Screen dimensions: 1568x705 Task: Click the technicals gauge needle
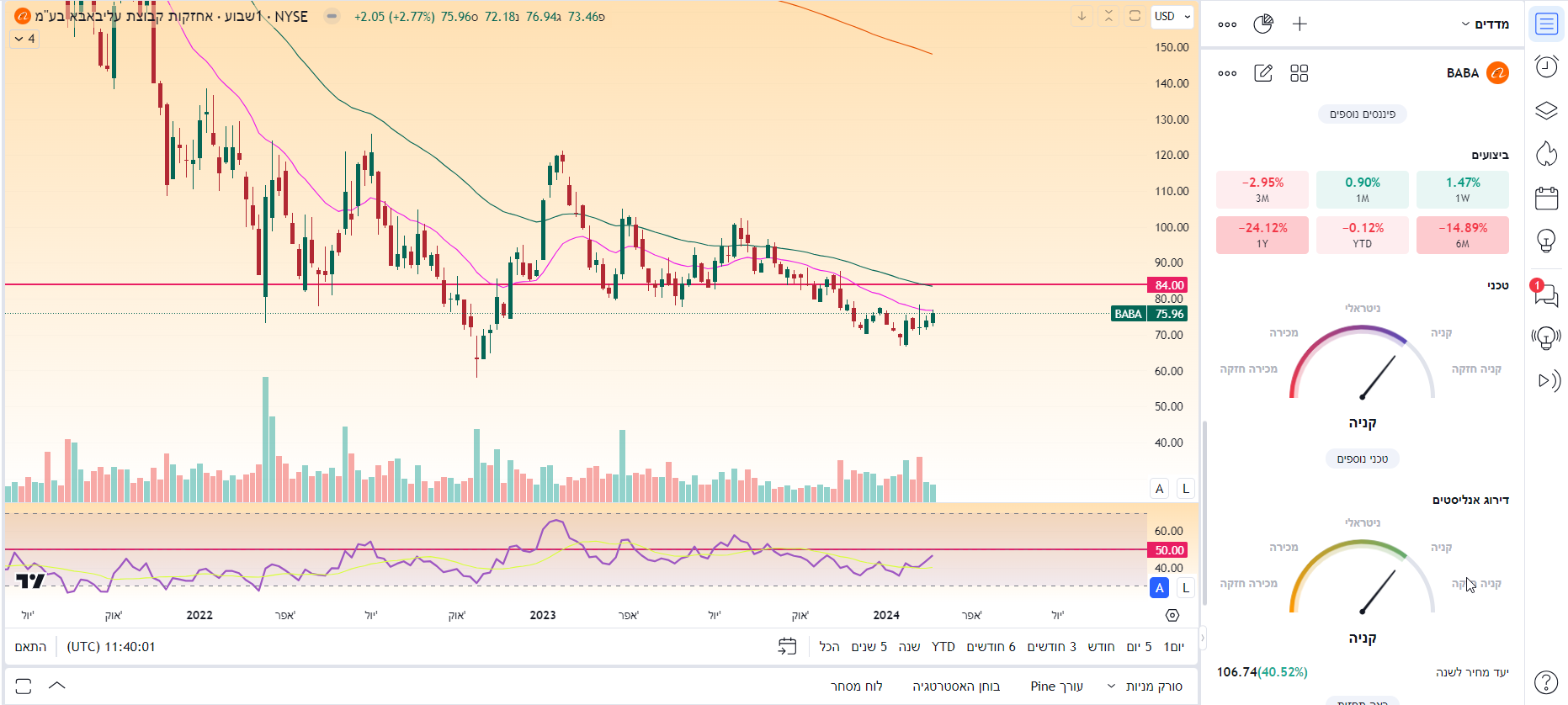[x=1378, y=378]
